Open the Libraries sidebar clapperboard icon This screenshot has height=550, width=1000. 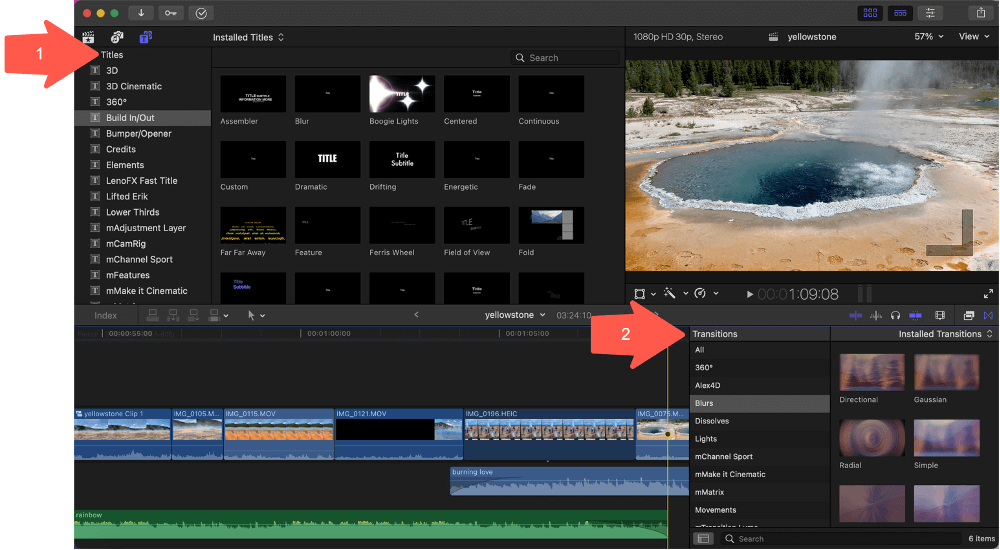tap(88, 37)
